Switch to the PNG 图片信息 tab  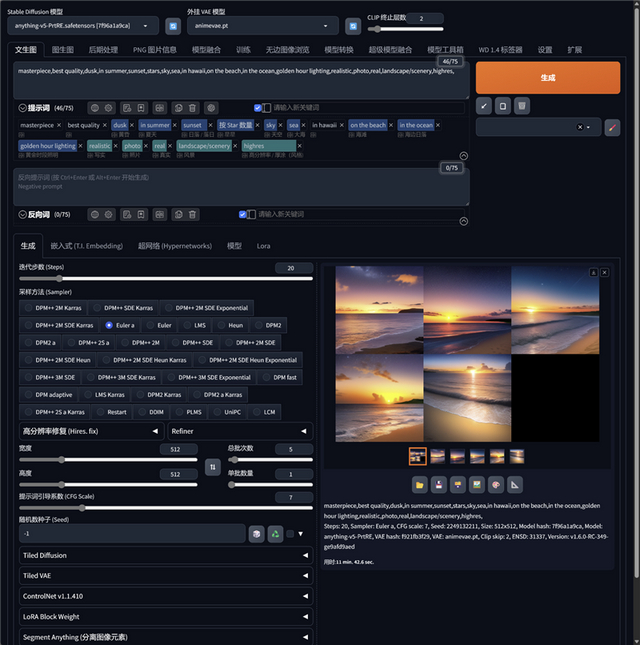153,49
